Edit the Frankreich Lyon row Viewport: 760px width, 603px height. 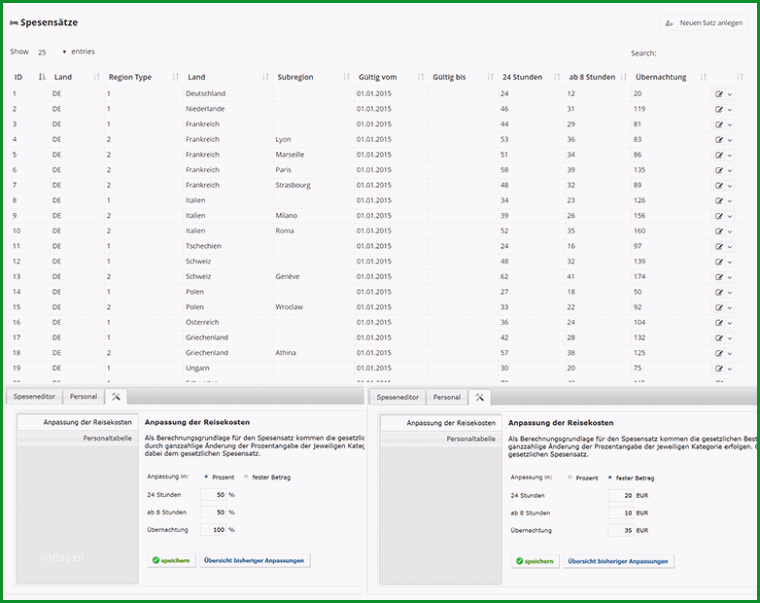(719, 140)
